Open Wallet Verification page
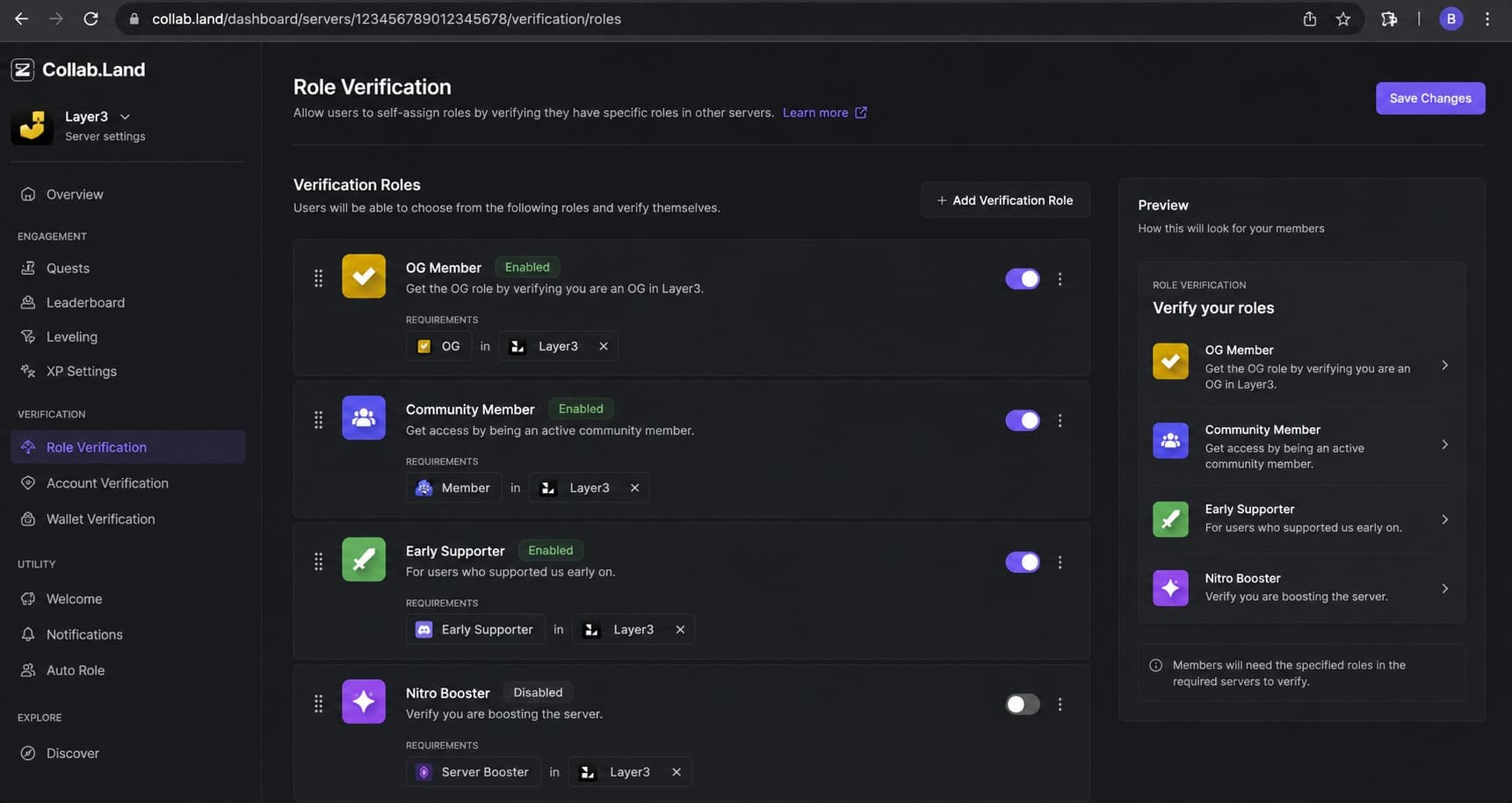 (128, 519)
